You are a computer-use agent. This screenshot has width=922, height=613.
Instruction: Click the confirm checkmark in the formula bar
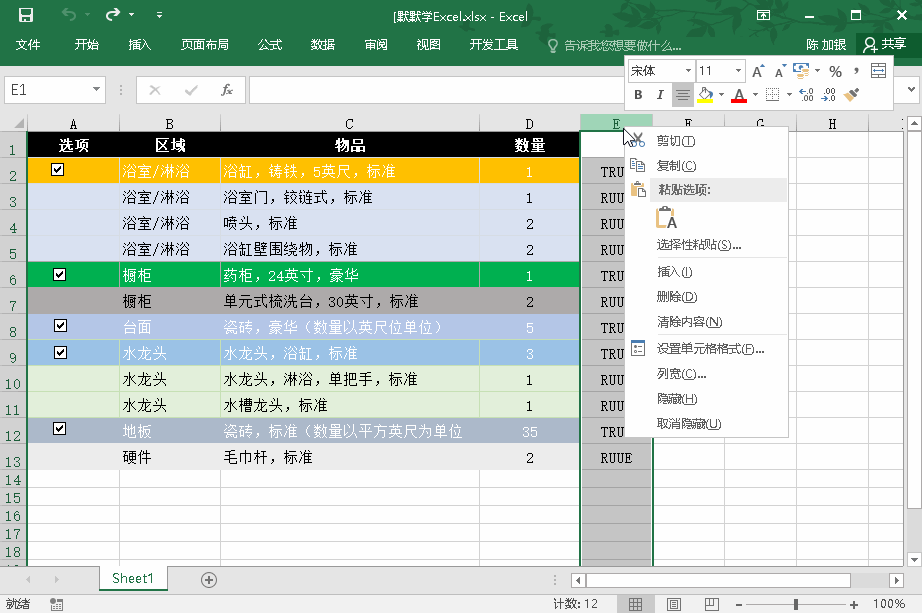(191, 90)
